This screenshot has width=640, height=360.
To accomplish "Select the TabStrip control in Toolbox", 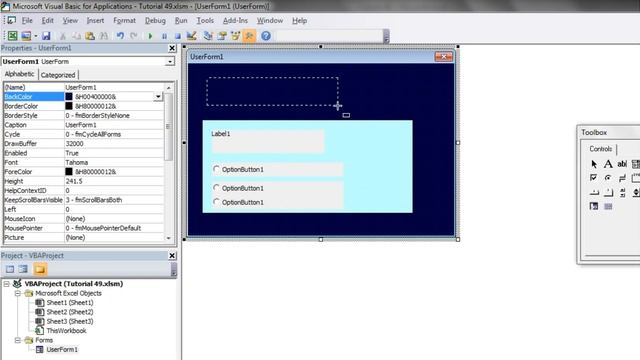I will (x=594, y=192).
